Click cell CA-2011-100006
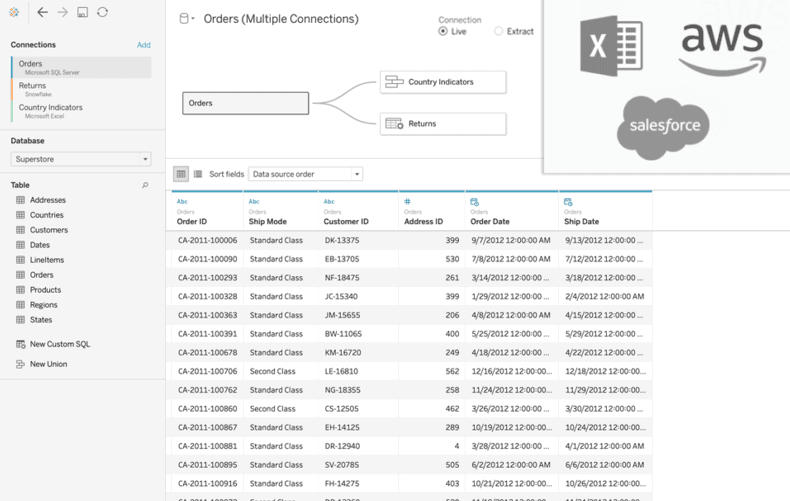This screenshot has height=501, width=790. [x=207, y=240]
